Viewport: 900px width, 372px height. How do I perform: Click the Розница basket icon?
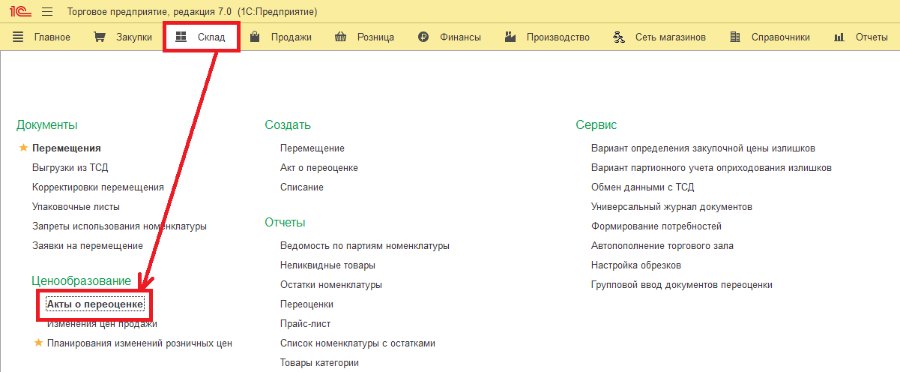tap(340, 37)
